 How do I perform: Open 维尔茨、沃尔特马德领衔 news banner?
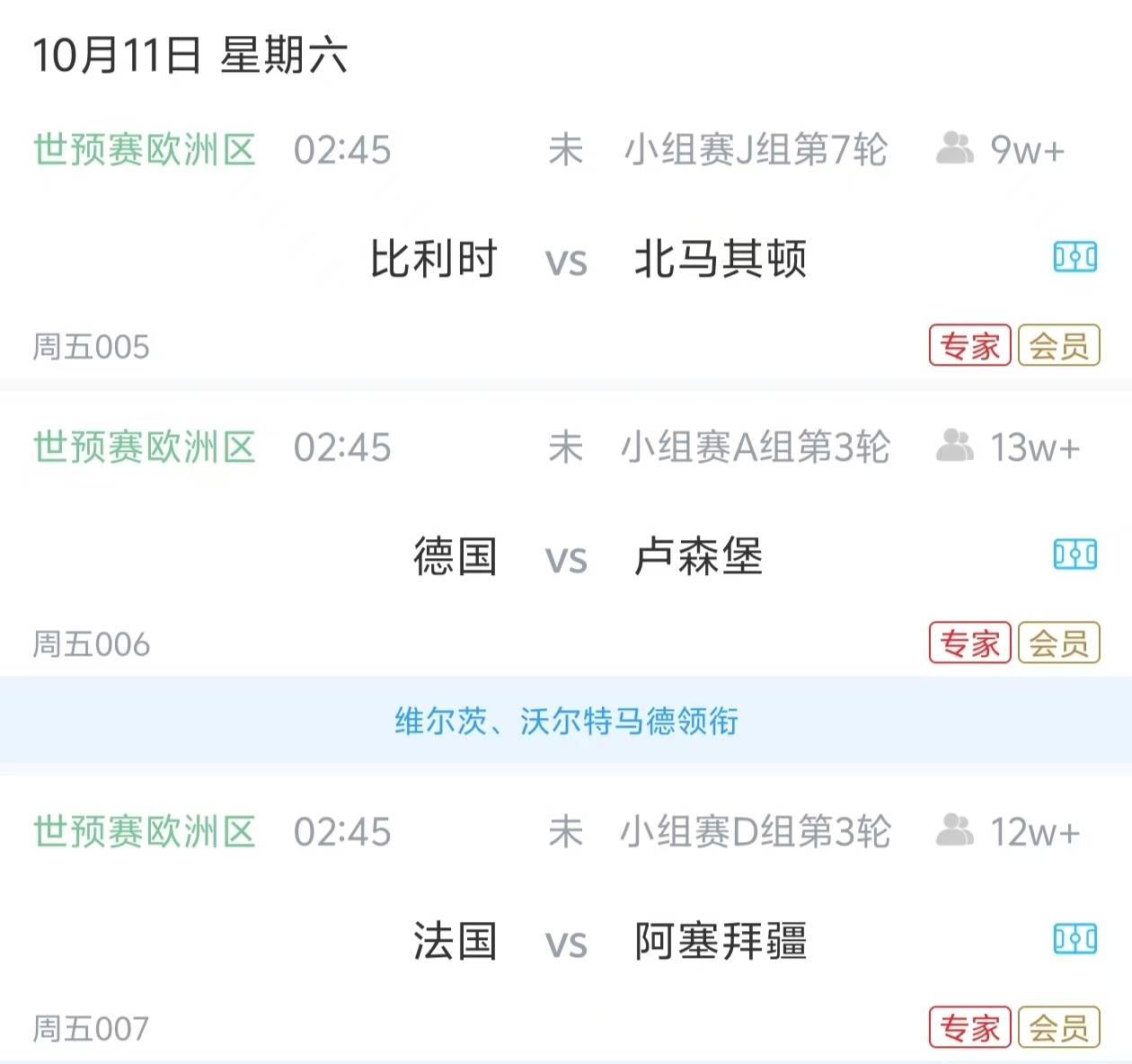(566, 721)
